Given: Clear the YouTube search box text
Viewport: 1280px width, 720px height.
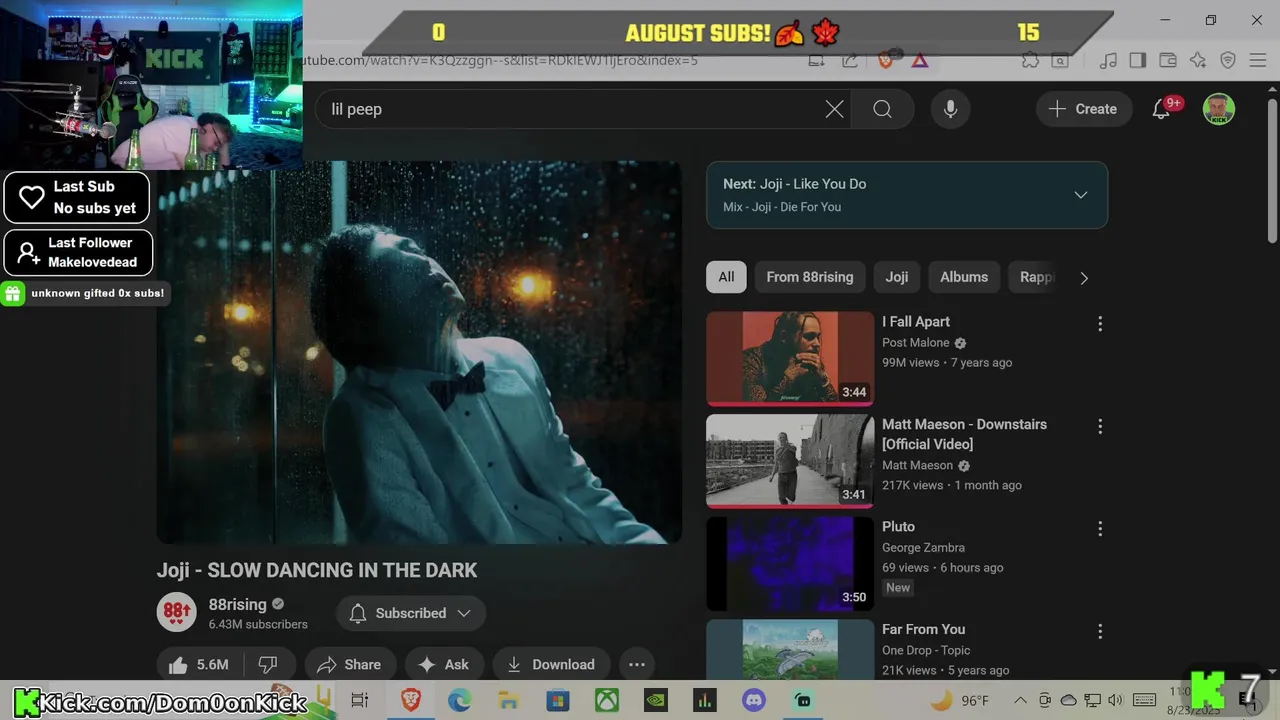Looking at the screenshot, I should (x=834, y=109).
